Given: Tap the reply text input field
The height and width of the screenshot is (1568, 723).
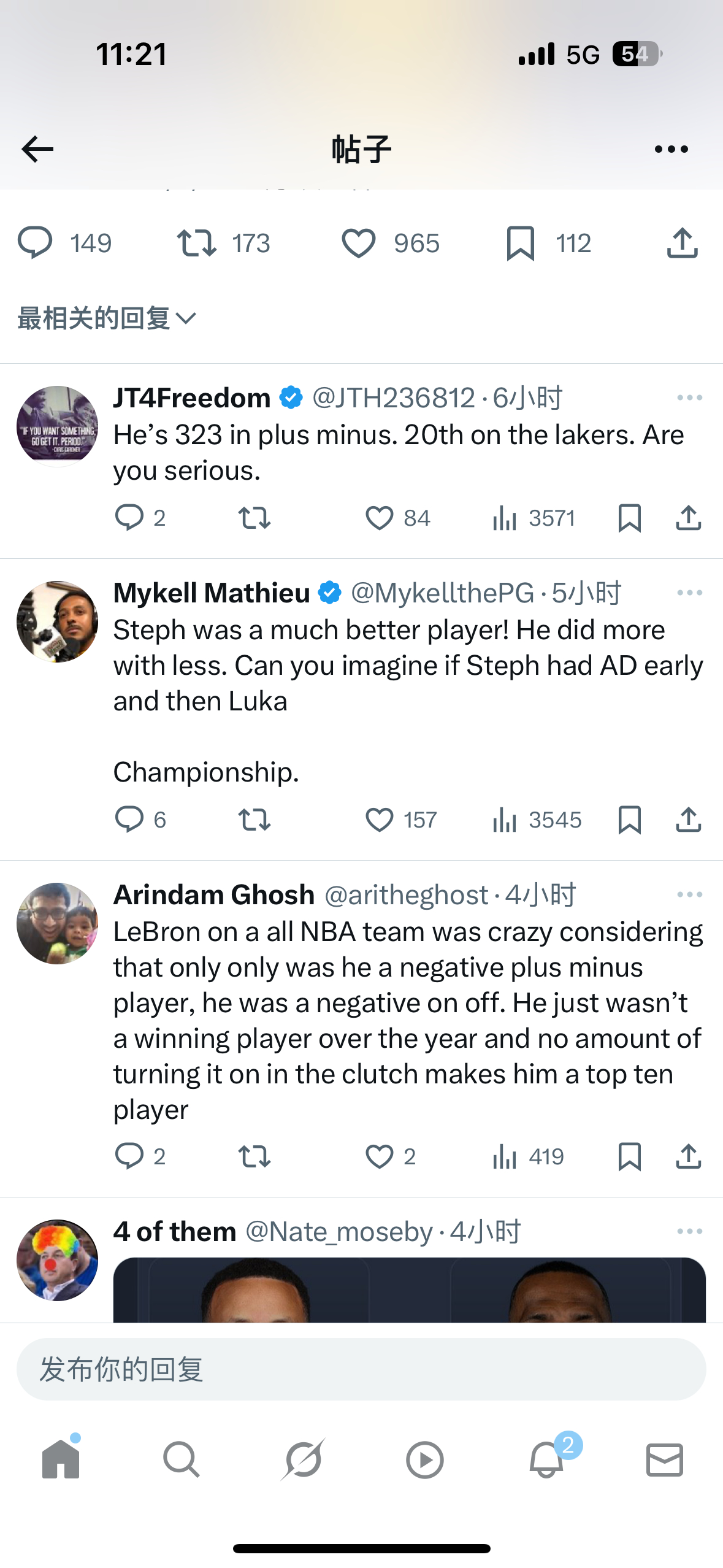Looking at the screenshot, I should [x=361, y=1370].
